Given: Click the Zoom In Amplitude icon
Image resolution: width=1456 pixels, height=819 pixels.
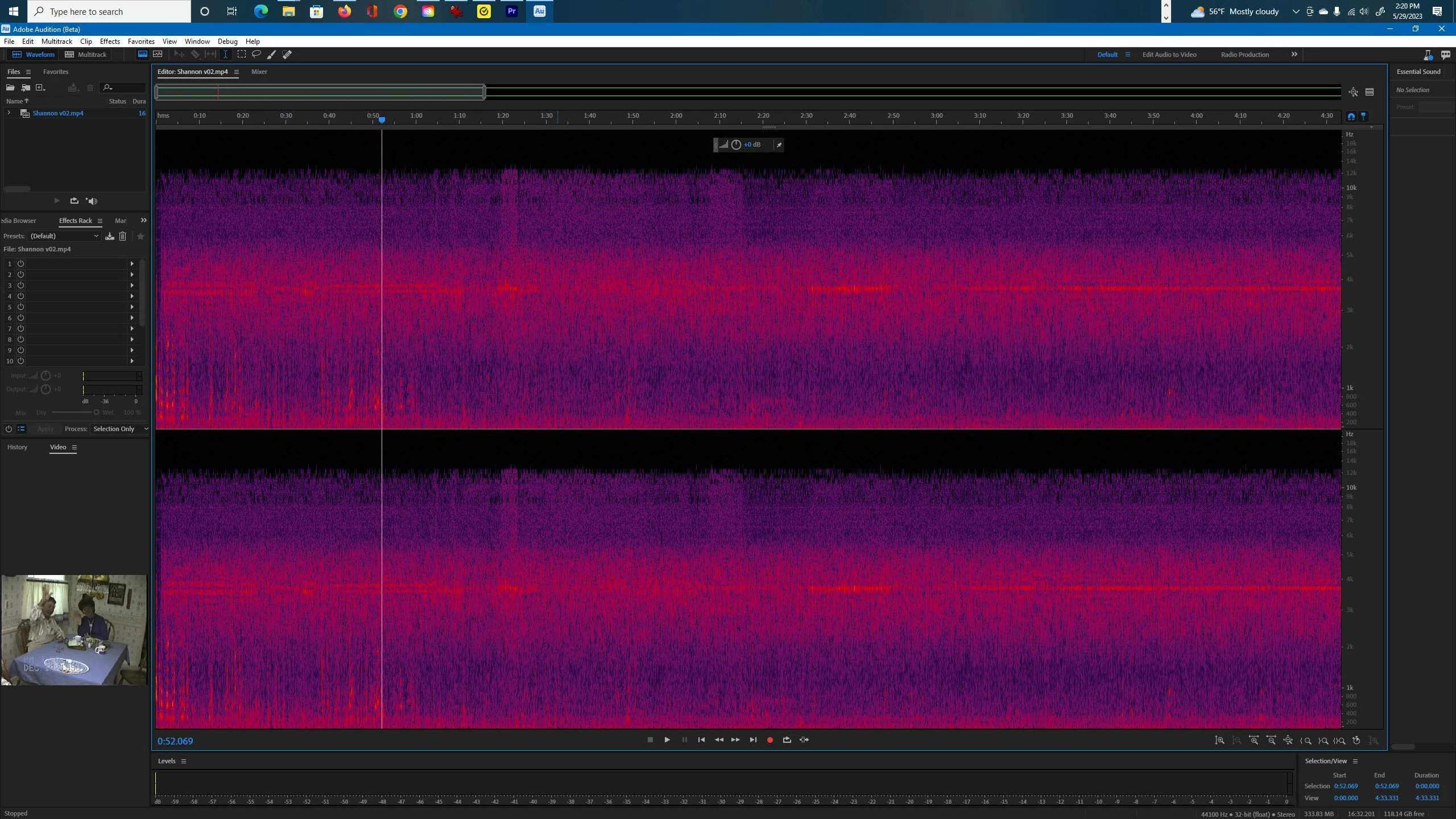Looking at the screenshot, I should [1219, 740].
